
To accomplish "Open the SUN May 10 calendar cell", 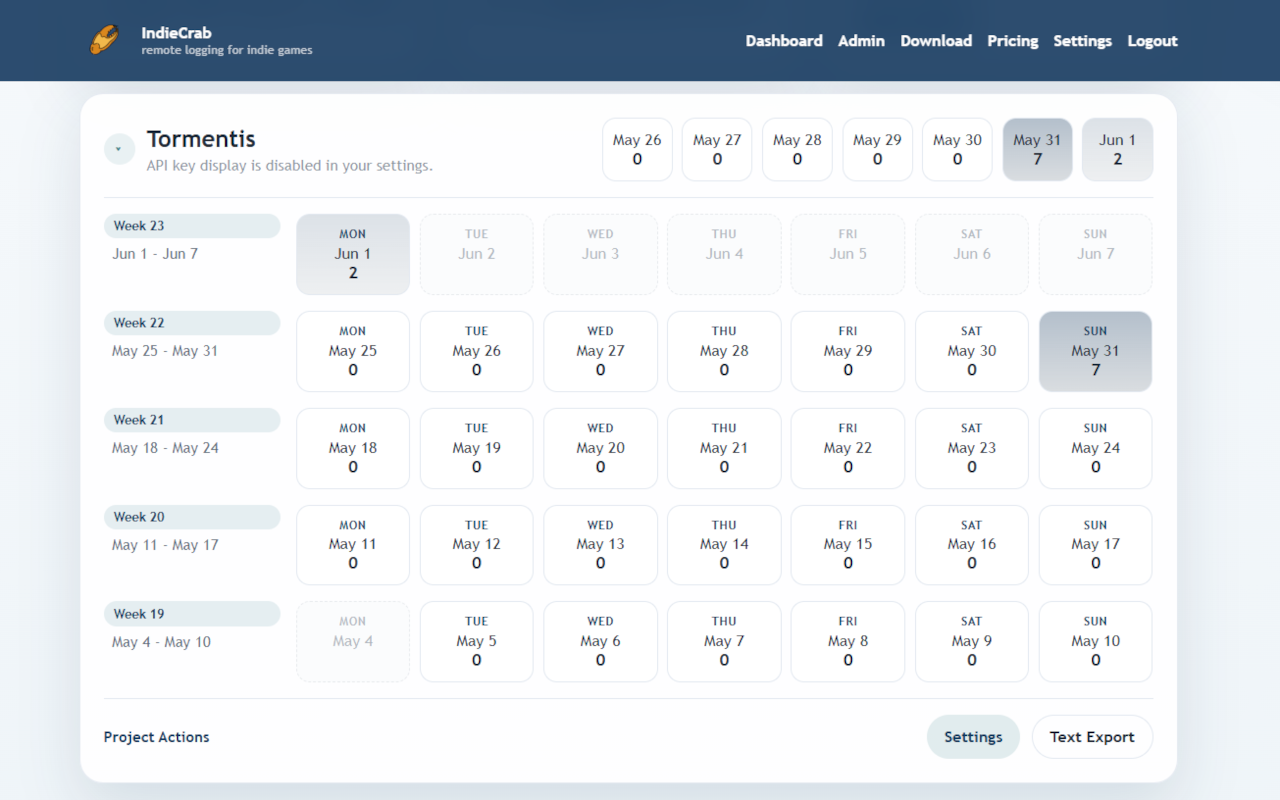I will (x=1095, y=642).
